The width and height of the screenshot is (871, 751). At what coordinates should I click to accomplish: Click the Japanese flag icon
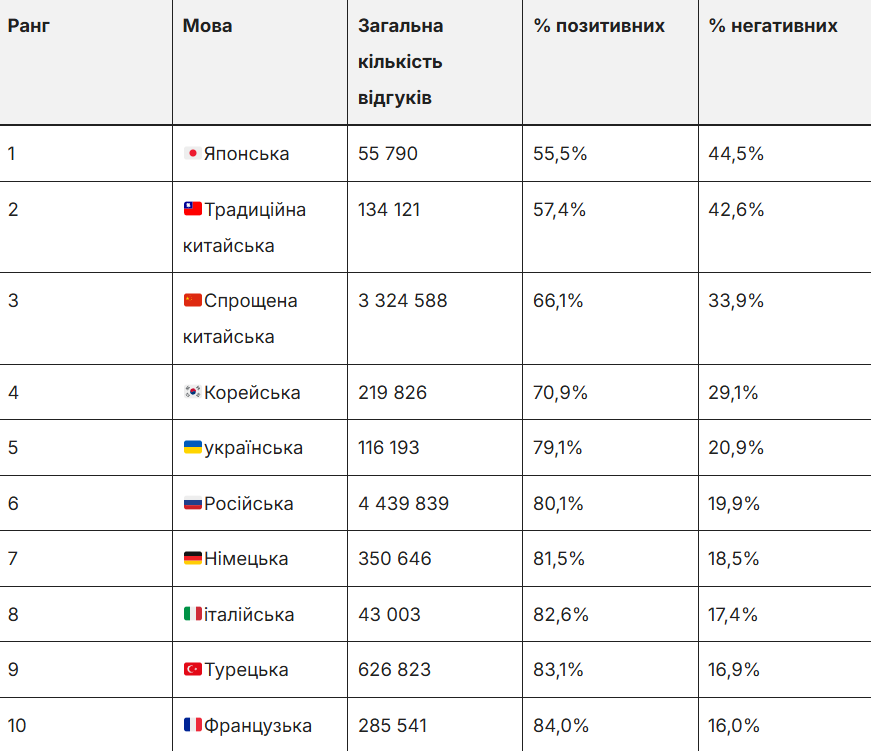point(192,154)
